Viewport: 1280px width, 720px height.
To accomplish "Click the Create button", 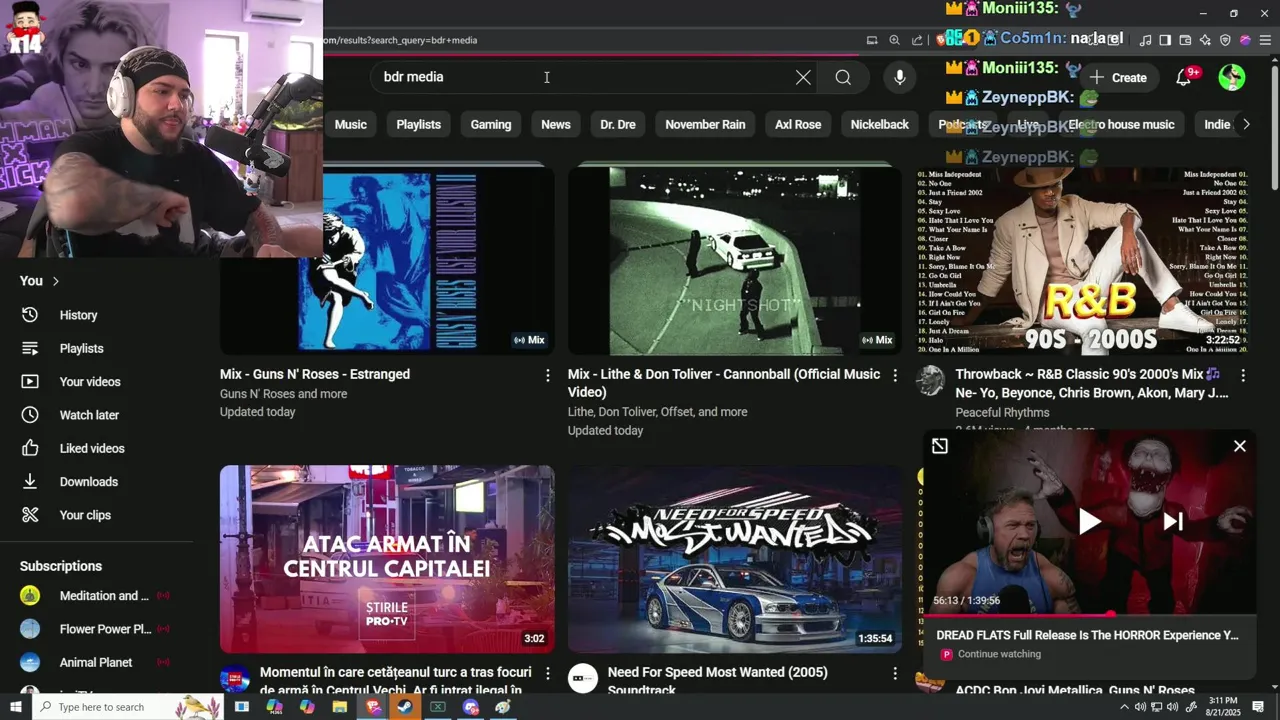I will [x=1119, y=77].
